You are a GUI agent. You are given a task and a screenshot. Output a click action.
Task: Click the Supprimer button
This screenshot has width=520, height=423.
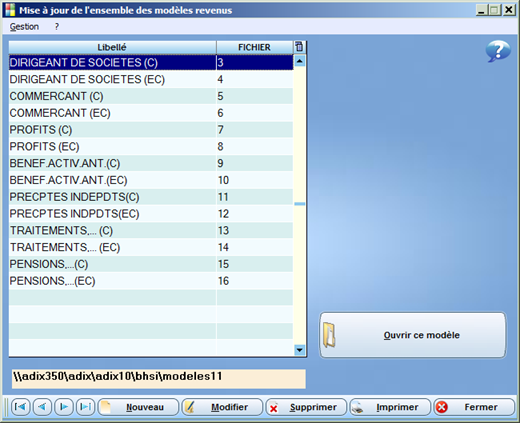[306, 407]
